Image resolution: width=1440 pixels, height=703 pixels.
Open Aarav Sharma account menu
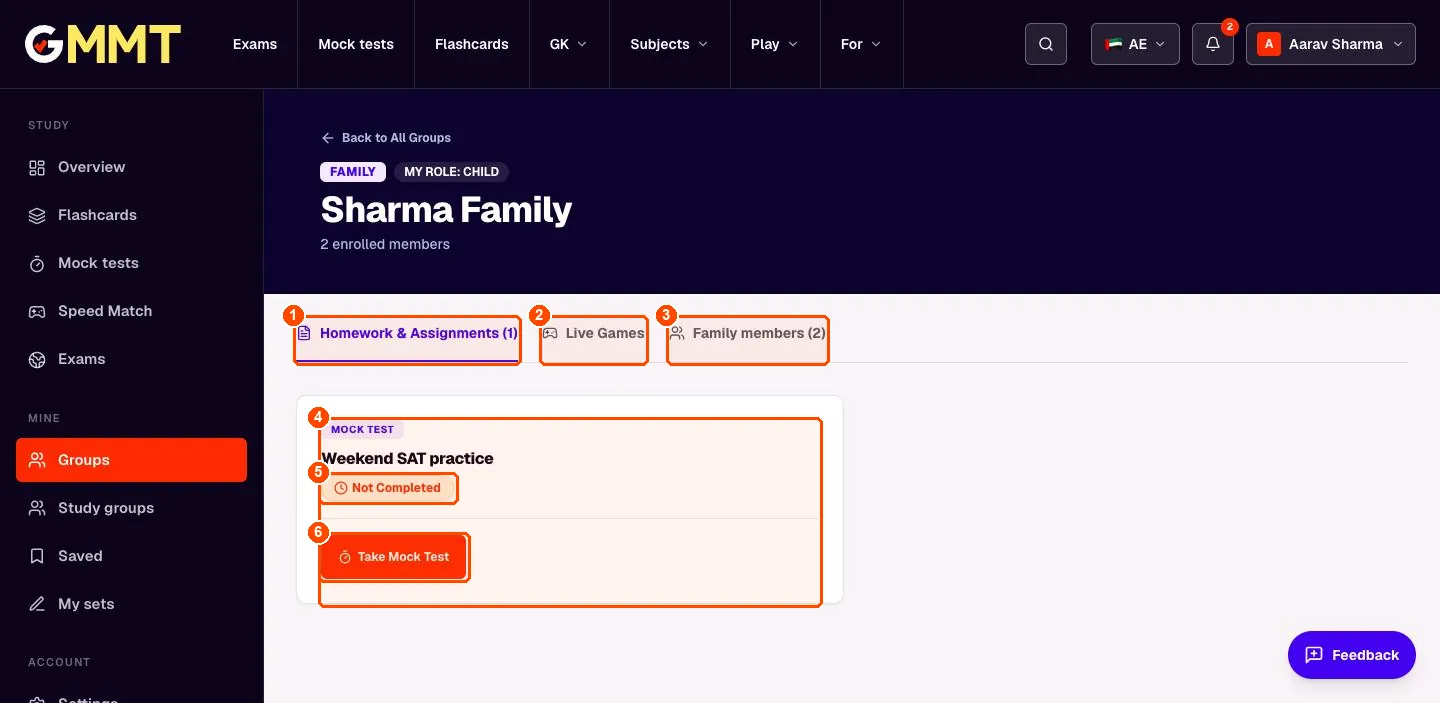click(1331, 44)
